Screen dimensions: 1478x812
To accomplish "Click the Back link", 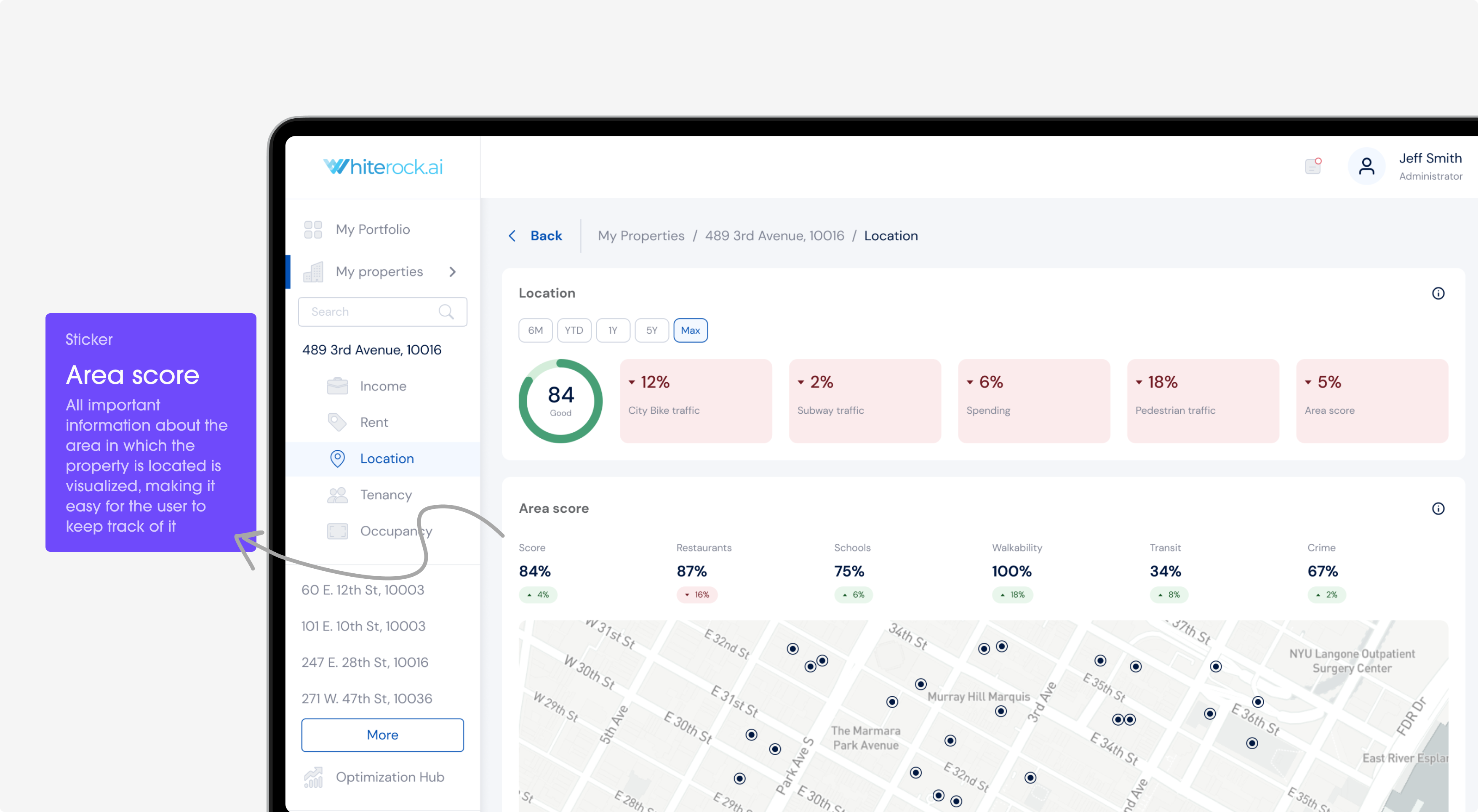I will point(546,236).
